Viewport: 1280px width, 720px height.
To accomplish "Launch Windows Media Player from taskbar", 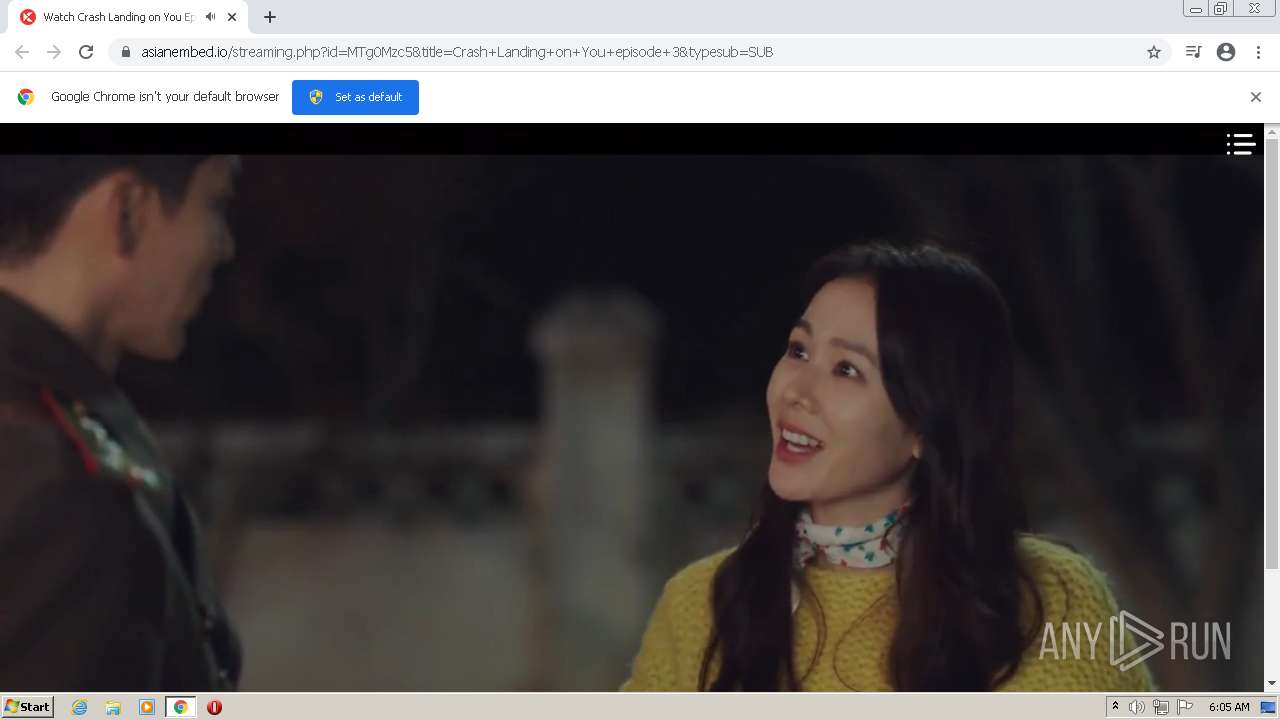I will [x=147, y=707].
